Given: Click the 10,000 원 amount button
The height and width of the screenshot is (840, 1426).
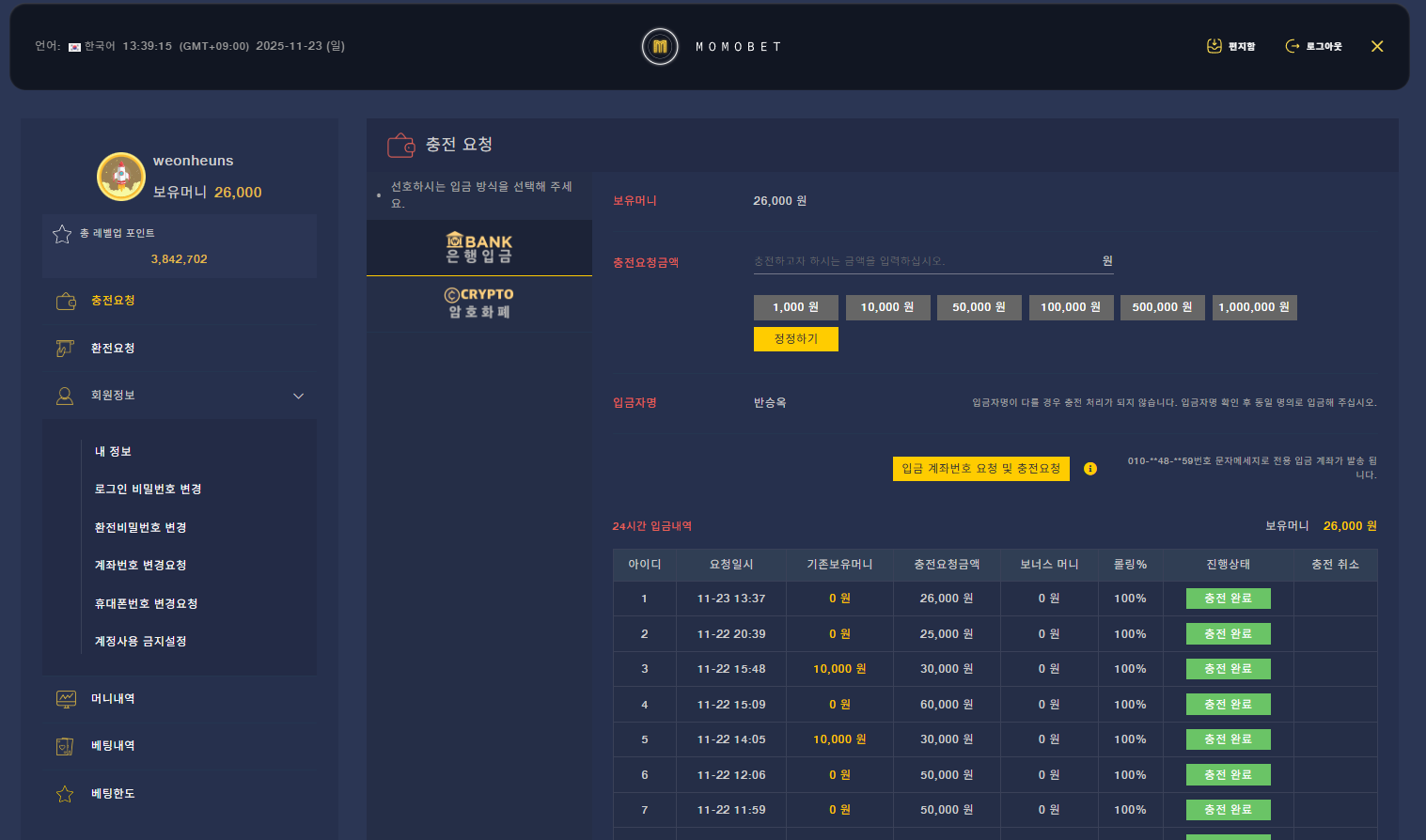Looking at the screenshot, I should pos(887,307).
